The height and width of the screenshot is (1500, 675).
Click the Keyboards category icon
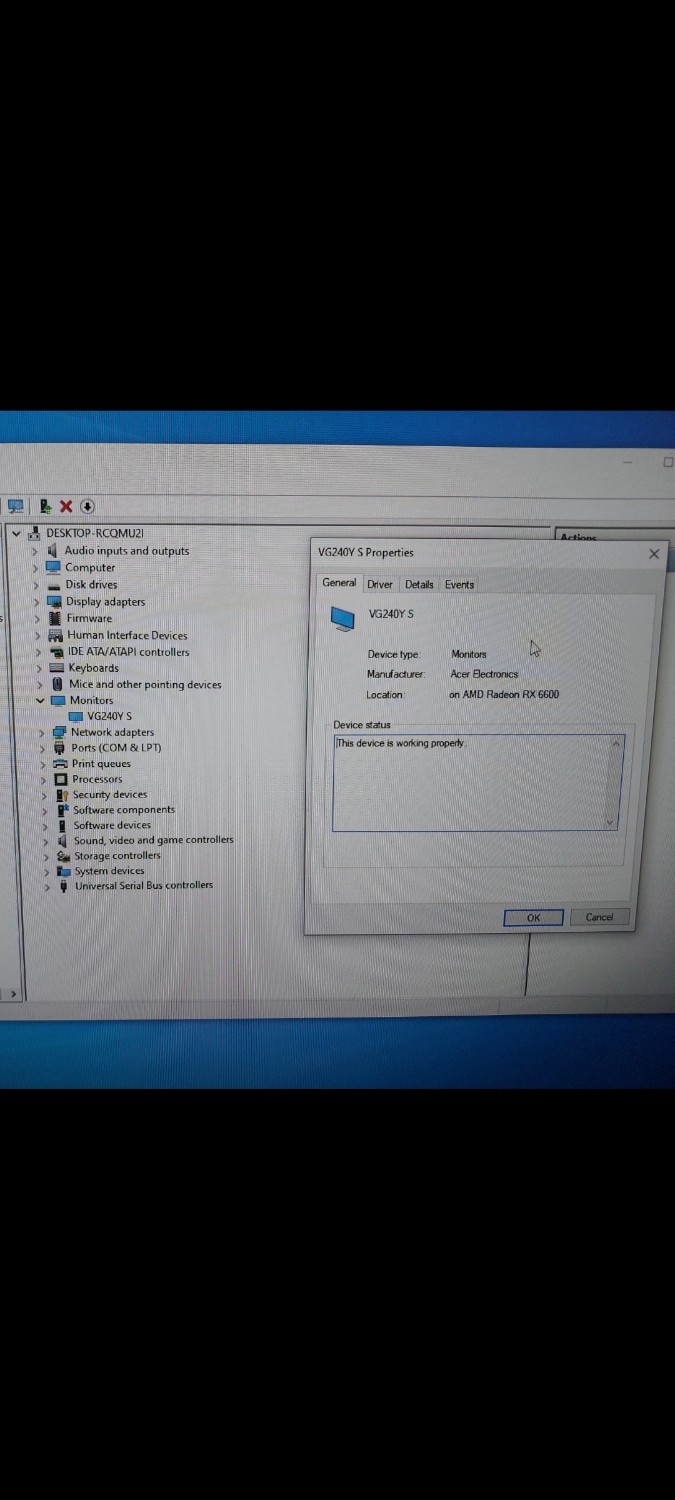point(57,668)
